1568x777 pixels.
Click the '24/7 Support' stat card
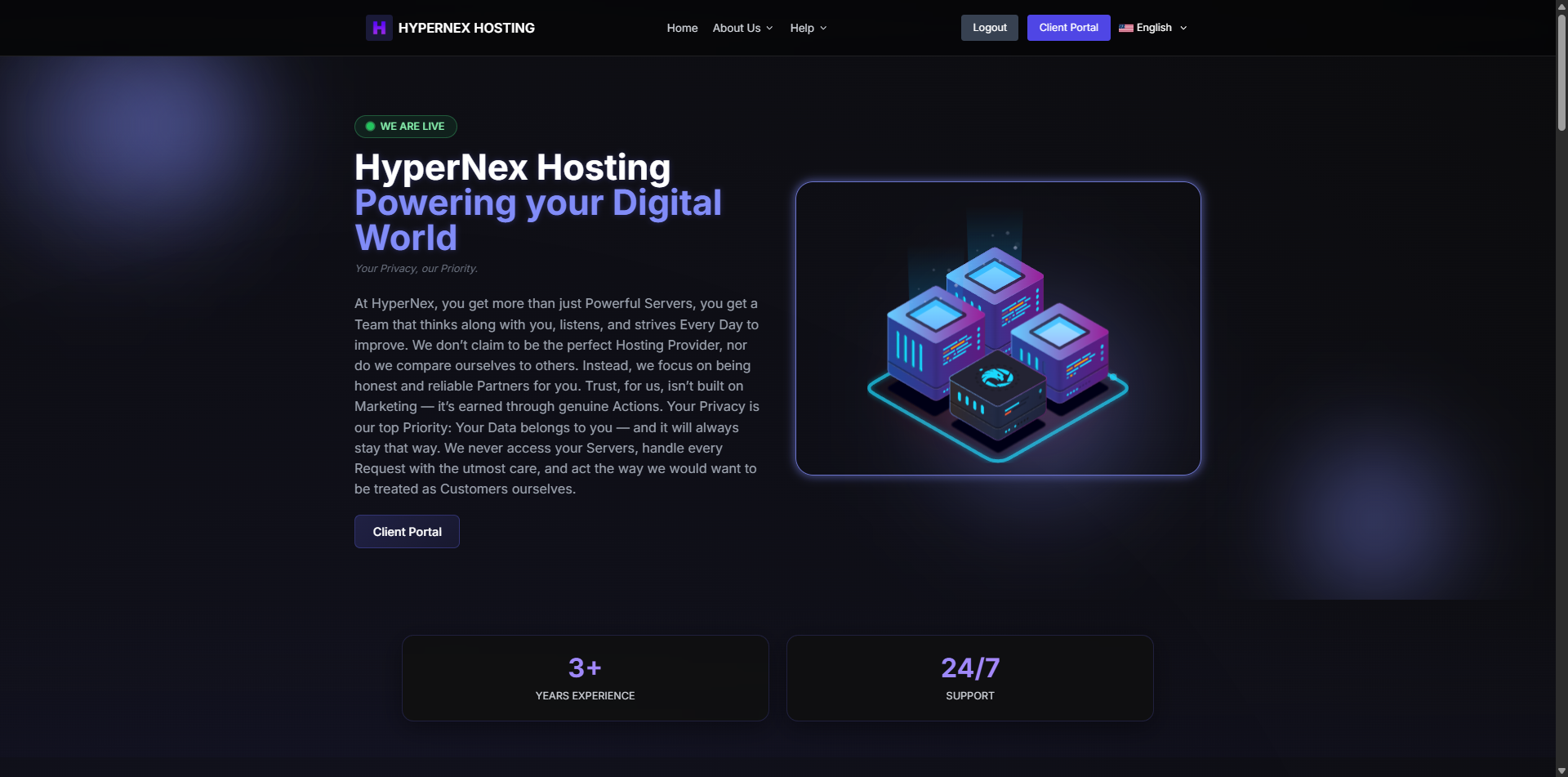[x=969, y=677]
